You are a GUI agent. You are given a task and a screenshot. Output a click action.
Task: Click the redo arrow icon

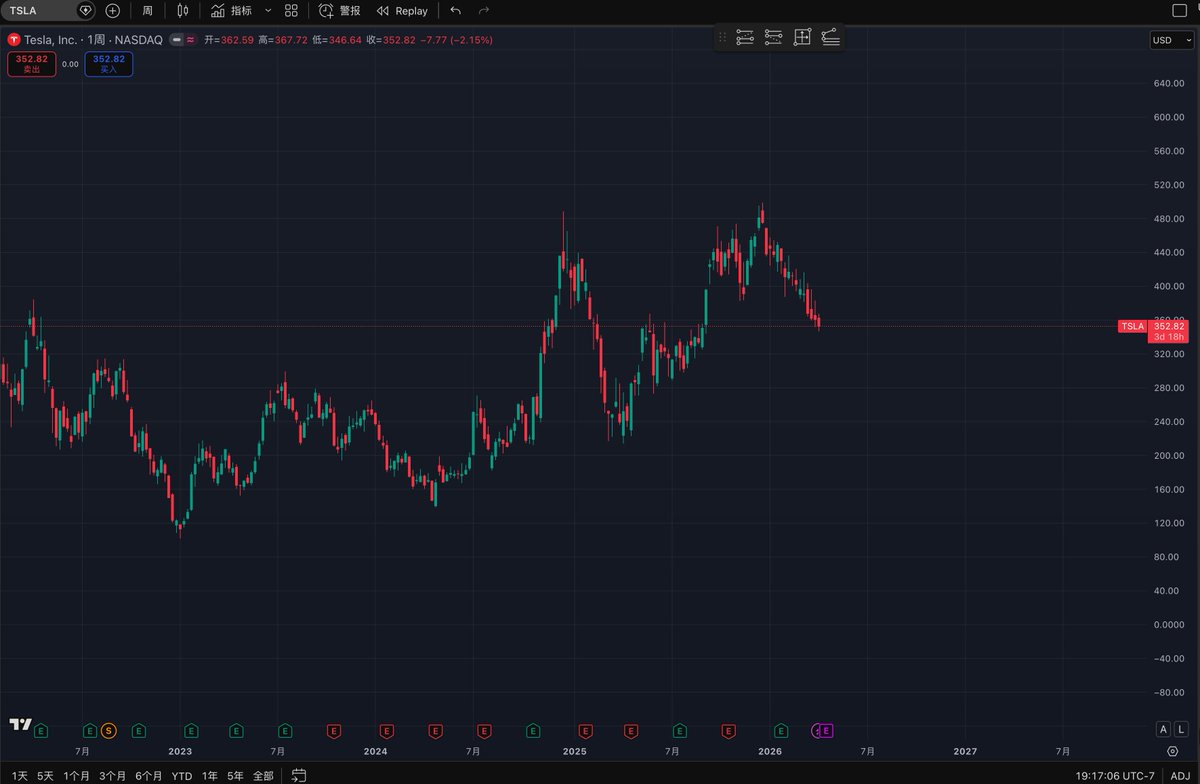tap(484, 10)
